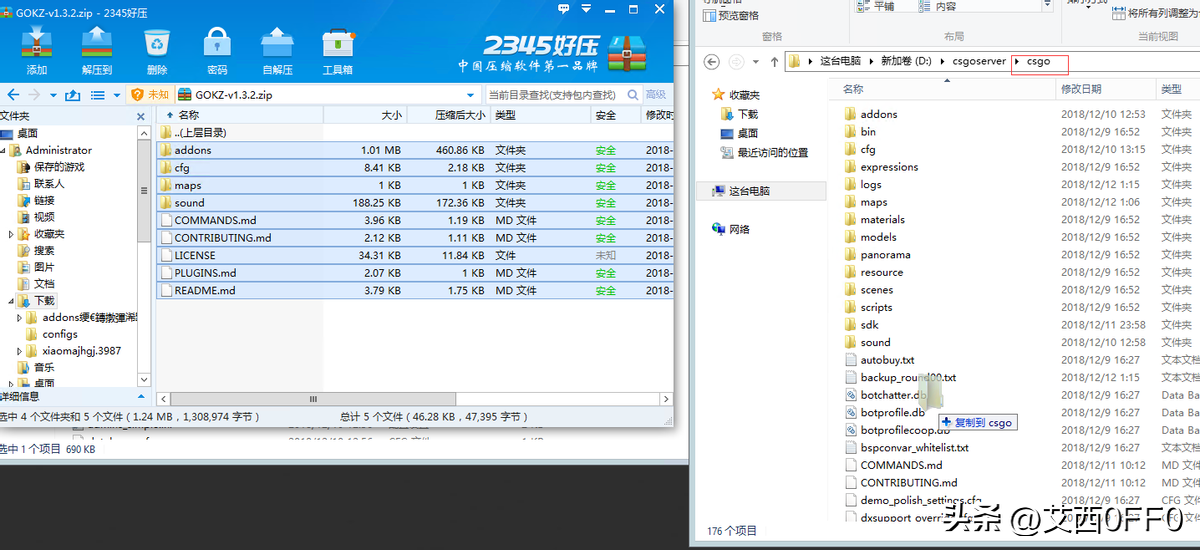
Task: Select 这台电脑 in Explorer navigation pane
Action: pyautogui.click(x=749, y=191)
